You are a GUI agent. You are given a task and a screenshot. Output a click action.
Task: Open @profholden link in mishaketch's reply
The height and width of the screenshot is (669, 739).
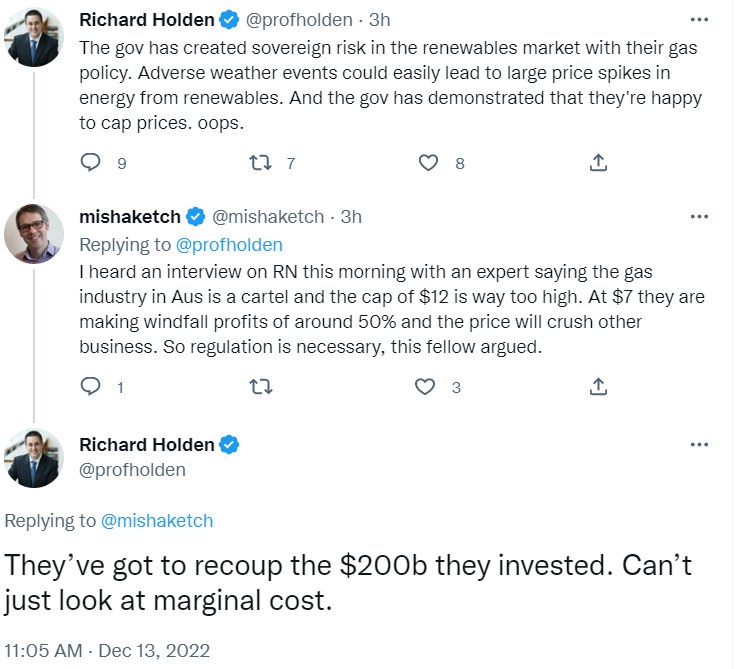[x=229, y=244]
